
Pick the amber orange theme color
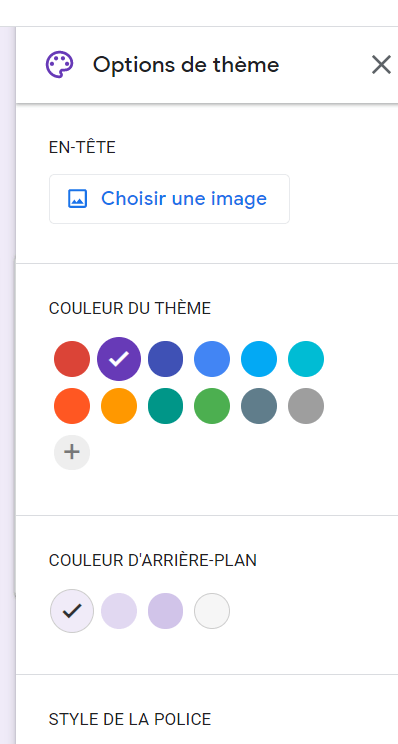click(119, 406)
